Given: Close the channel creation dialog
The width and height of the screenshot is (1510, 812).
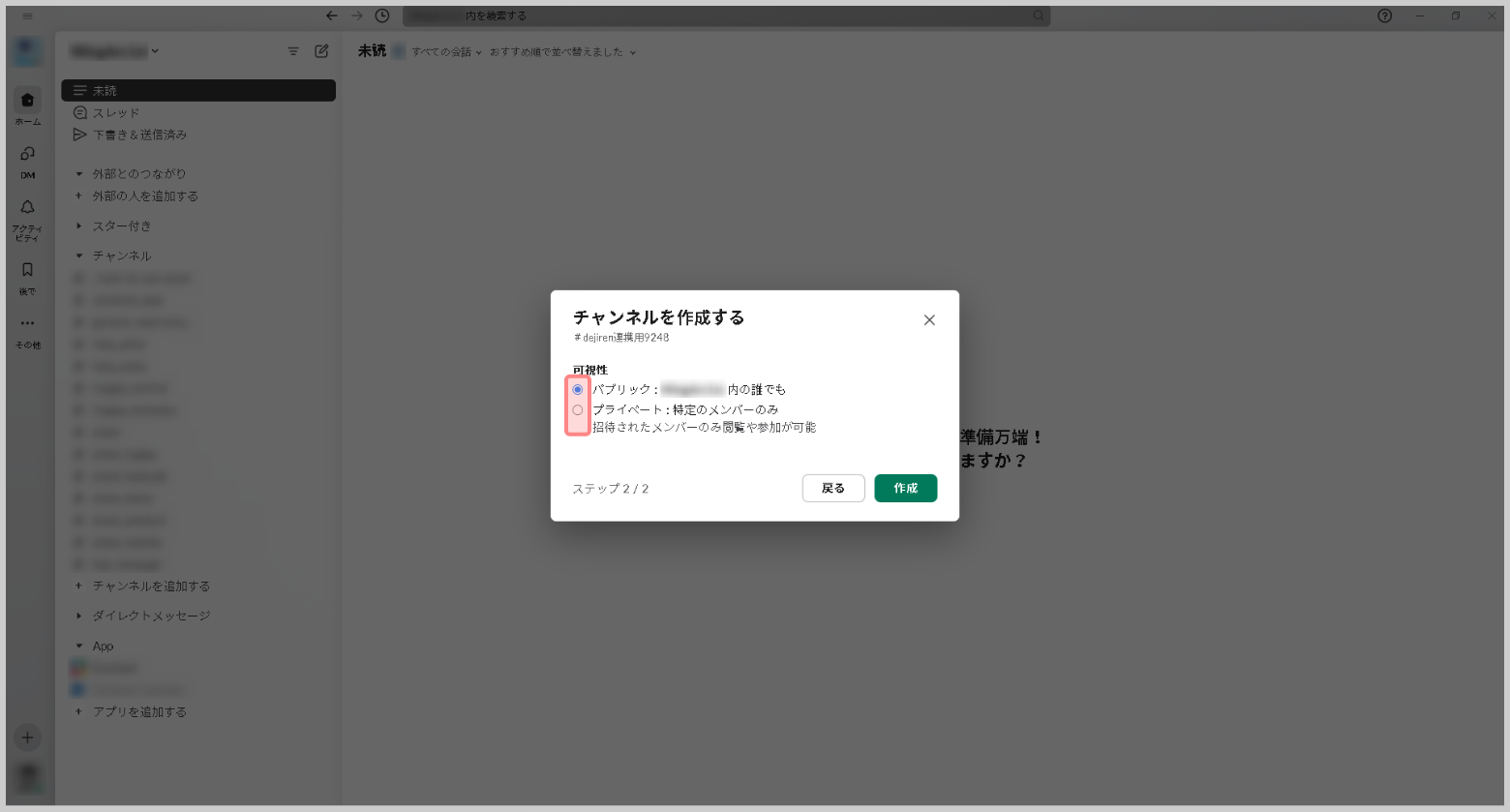Looking at the screenshot, I should (x=928, y=320).
